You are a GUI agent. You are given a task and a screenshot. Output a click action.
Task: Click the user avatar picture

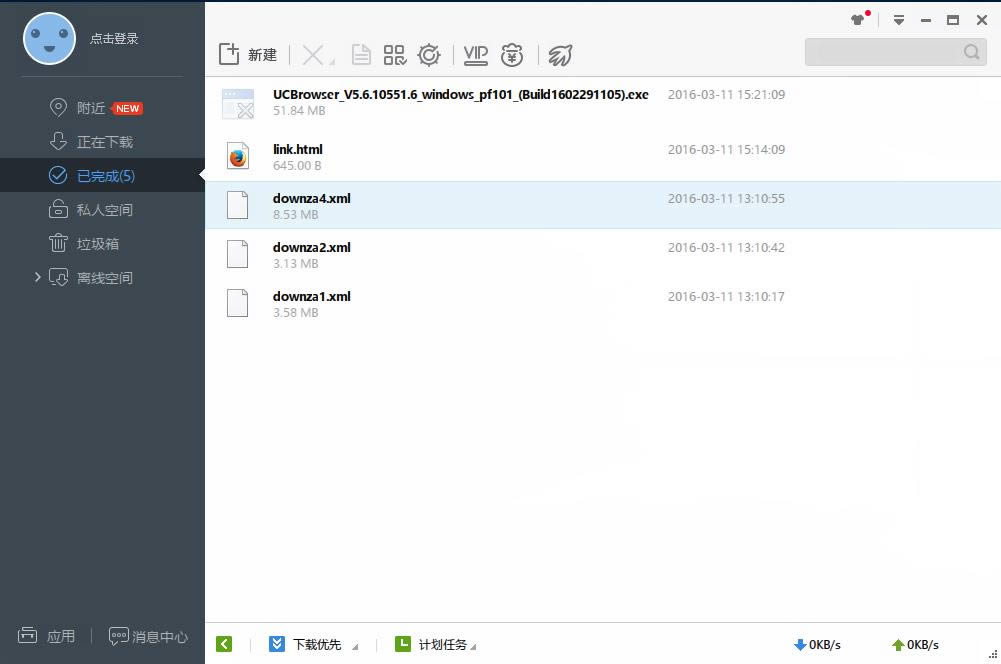(49, 39)
